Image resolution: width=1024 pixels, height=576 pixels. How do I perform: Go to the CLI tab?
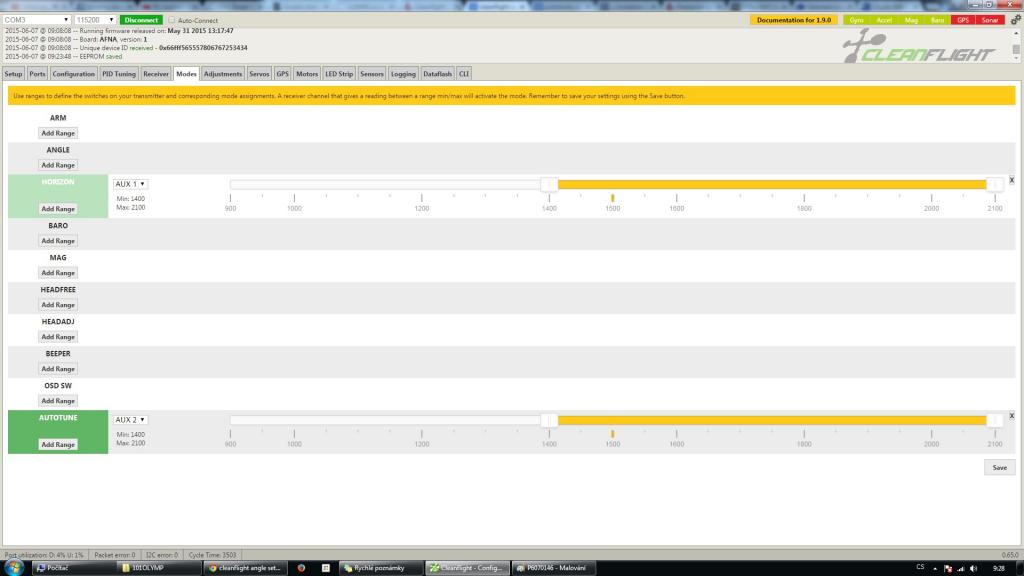(464, 74)
